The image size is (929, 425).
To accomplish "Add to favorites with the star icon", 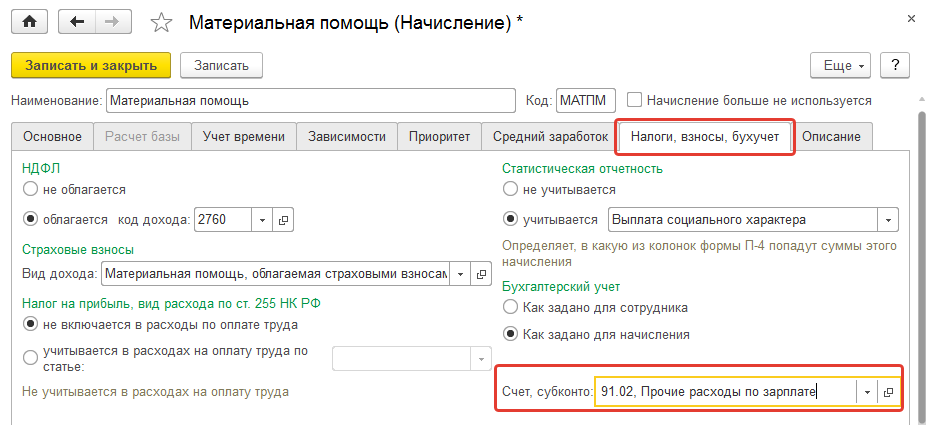I will (162, 21).
